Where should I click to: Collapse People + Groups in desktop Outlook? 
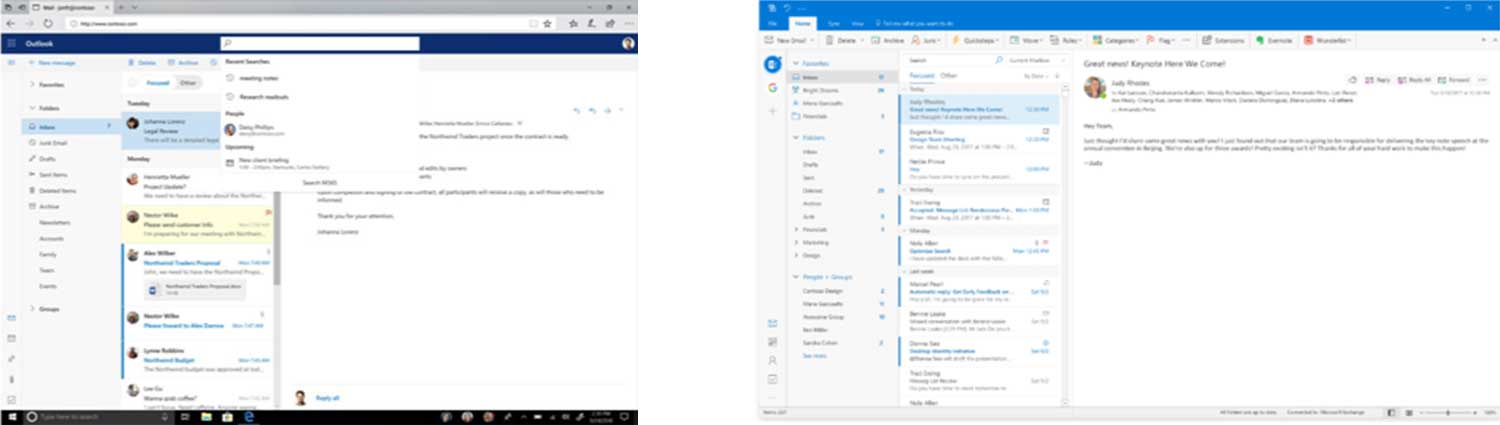coord(795,277)
